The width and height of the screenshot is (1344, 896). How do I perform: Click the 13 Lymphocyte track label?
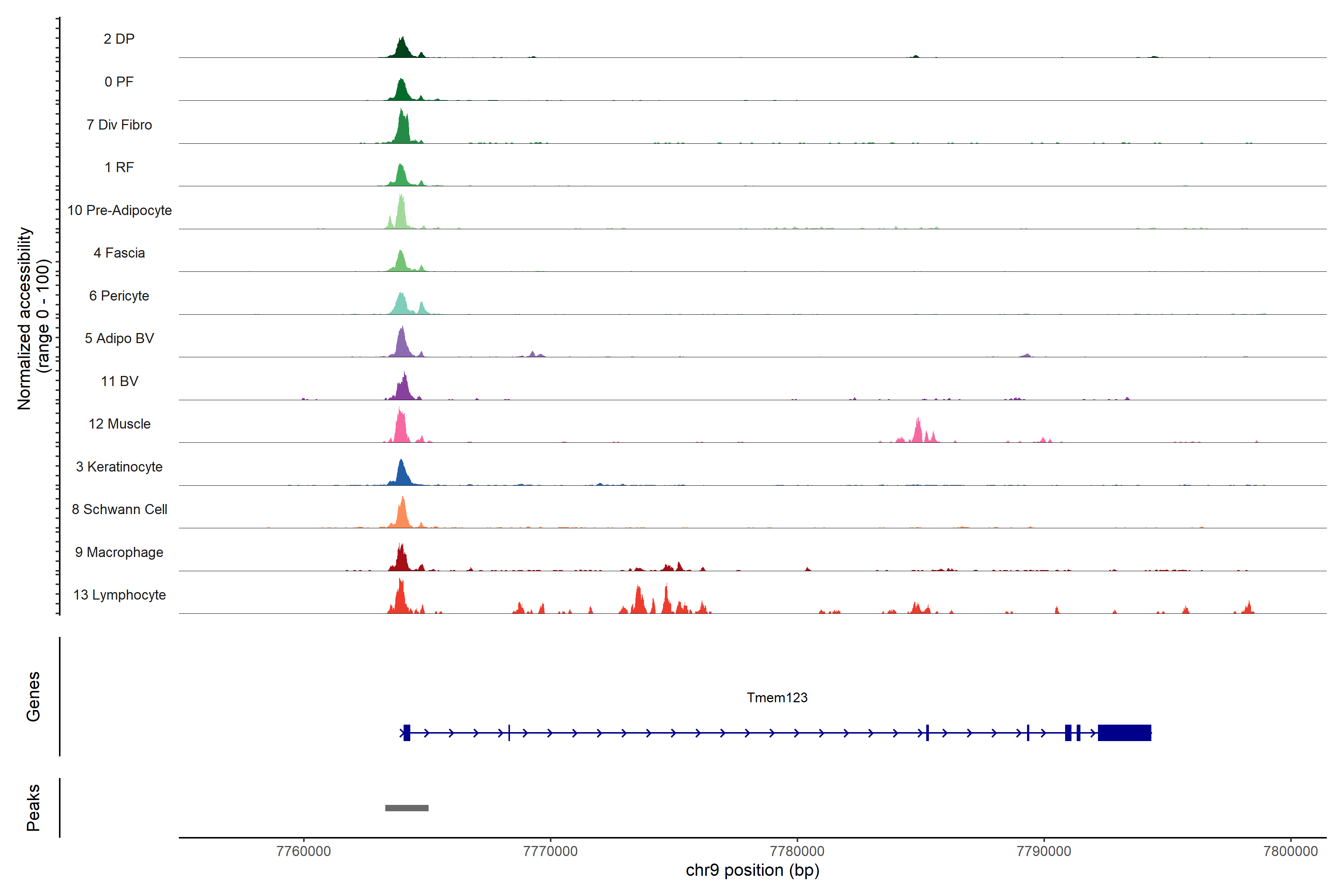tap(119, 595)
